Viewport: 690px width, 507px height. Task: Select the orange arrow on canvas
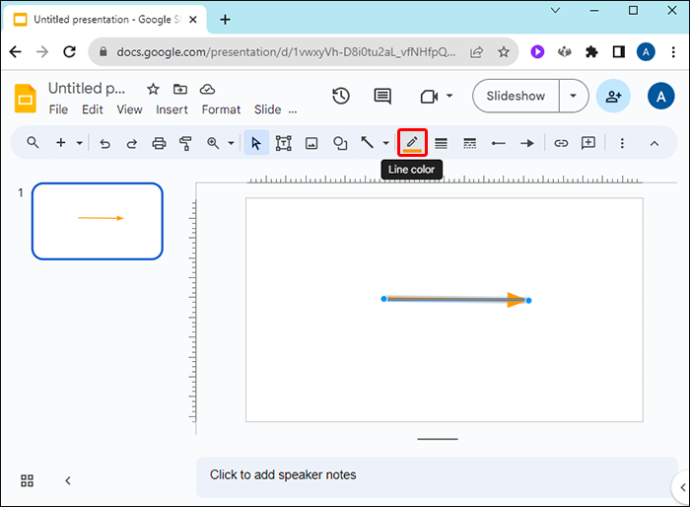coord(456,300)
